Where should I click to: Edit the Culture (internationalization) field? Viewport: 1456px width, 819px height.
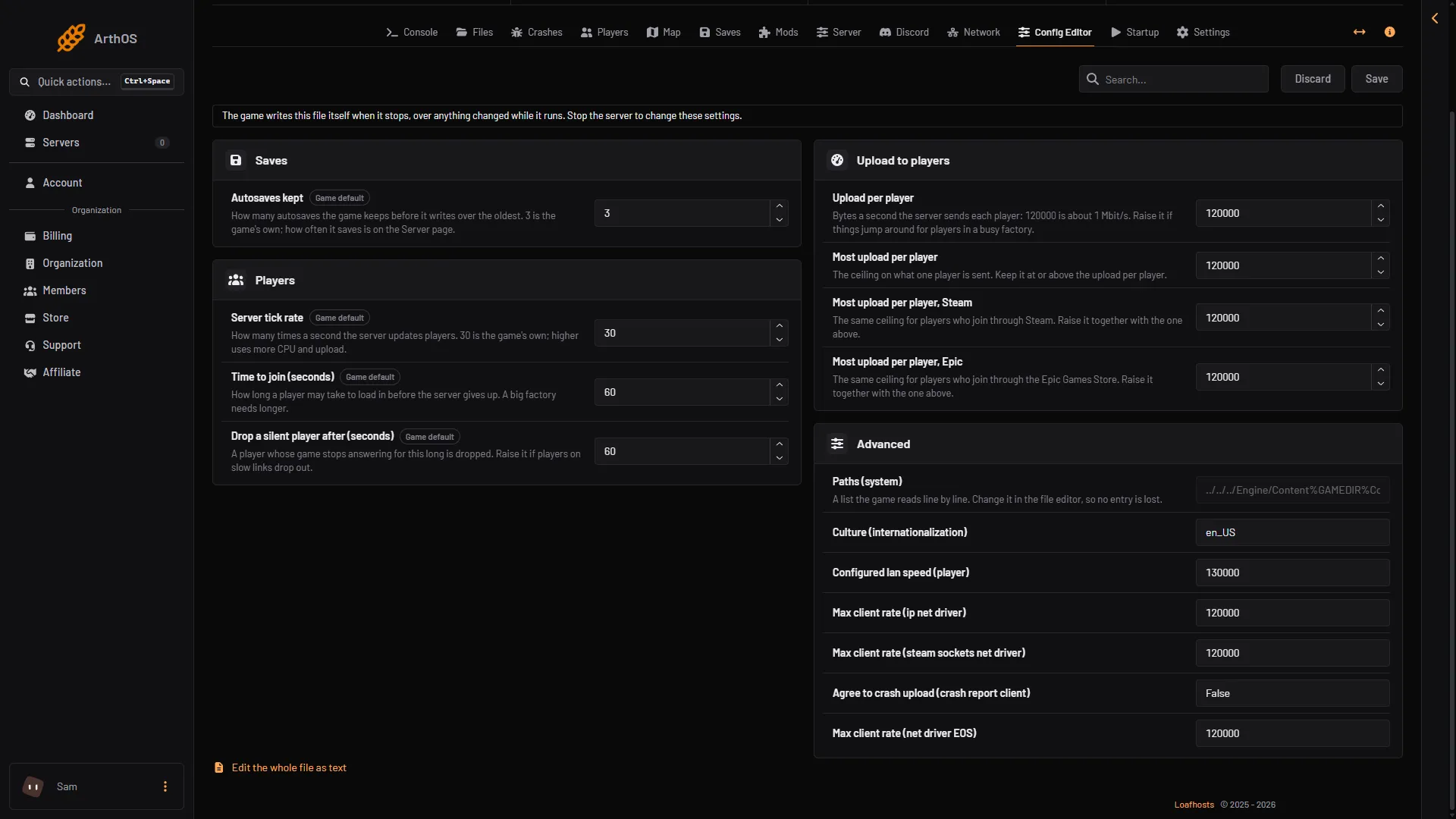tap(1292, 532)
